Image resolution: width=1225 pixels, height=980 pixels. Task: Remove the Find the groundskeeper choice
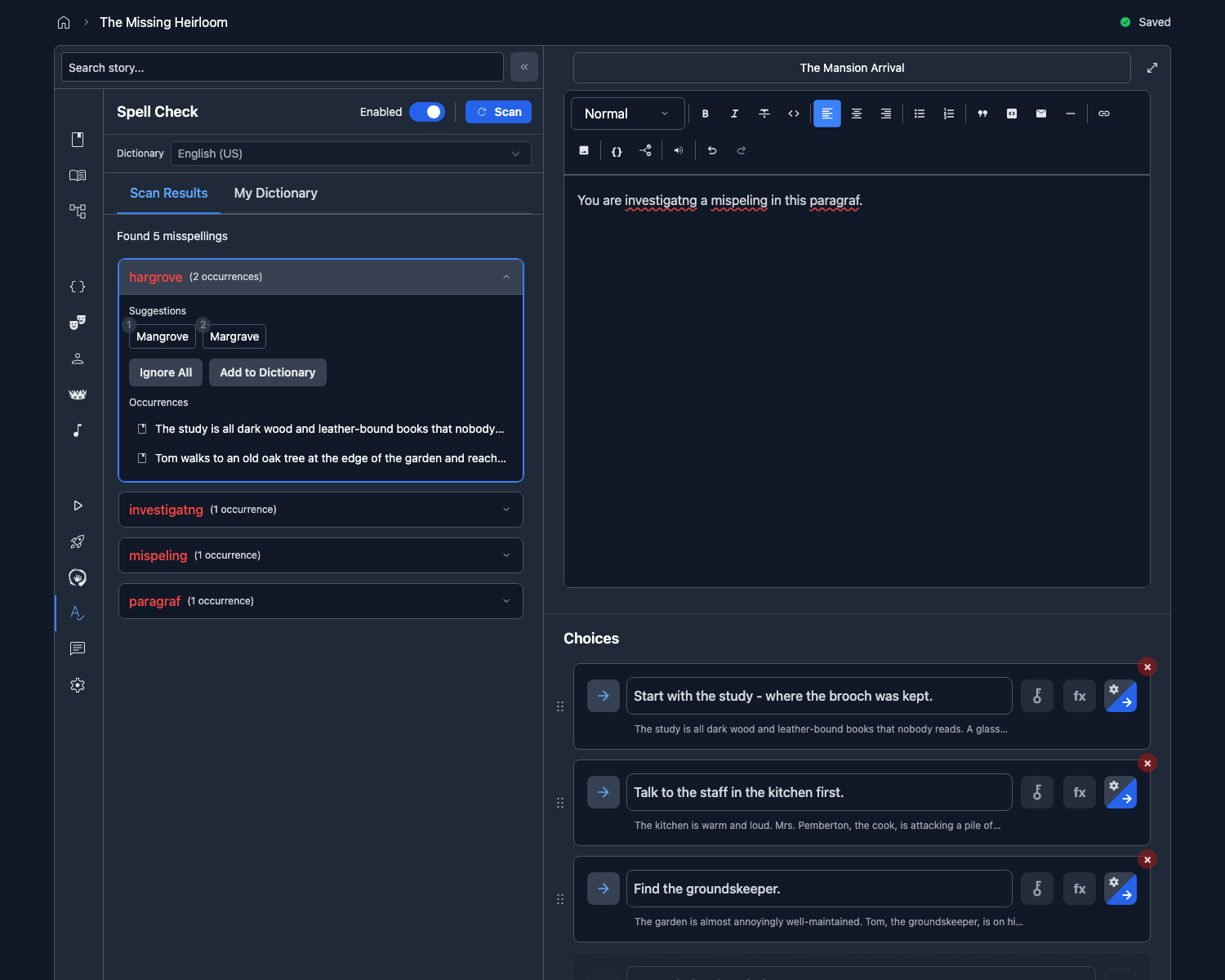(x=1147, y=859)
